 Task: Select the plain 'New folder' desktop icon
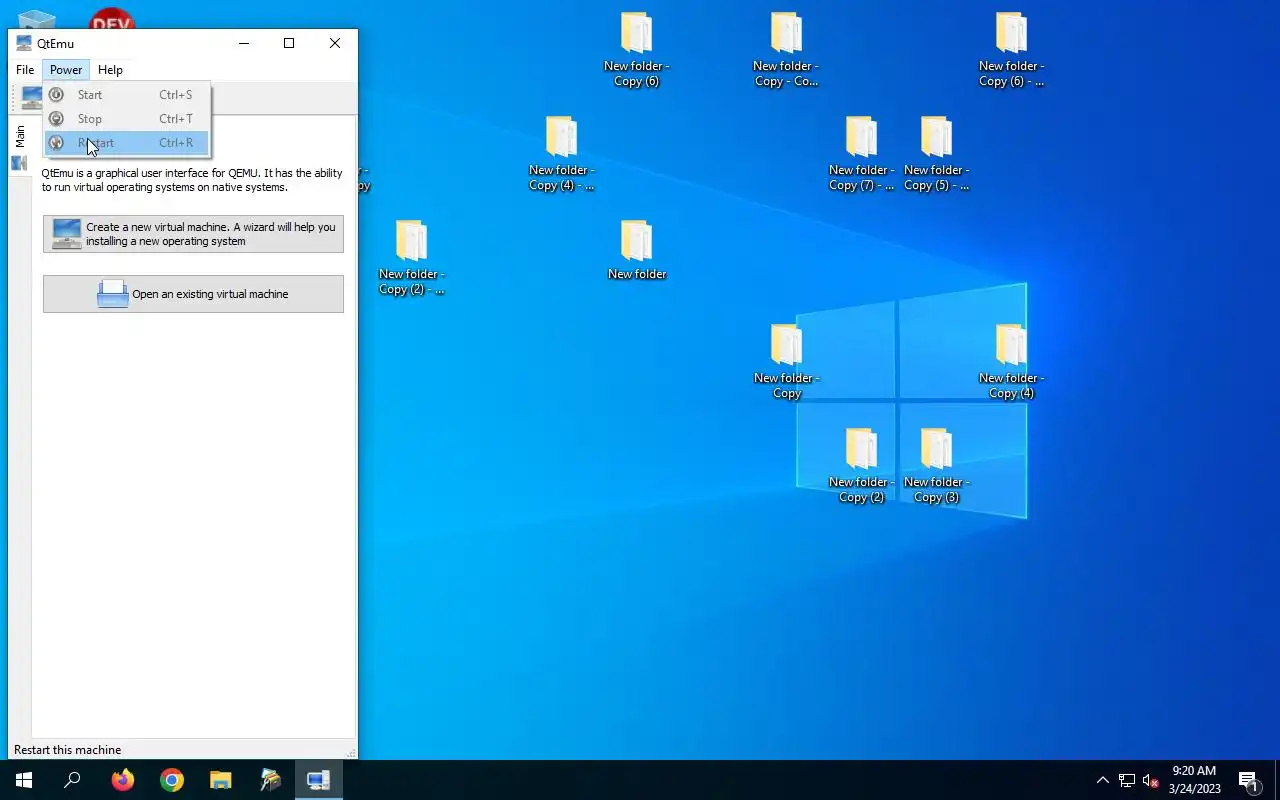click(x=636, y=250)
